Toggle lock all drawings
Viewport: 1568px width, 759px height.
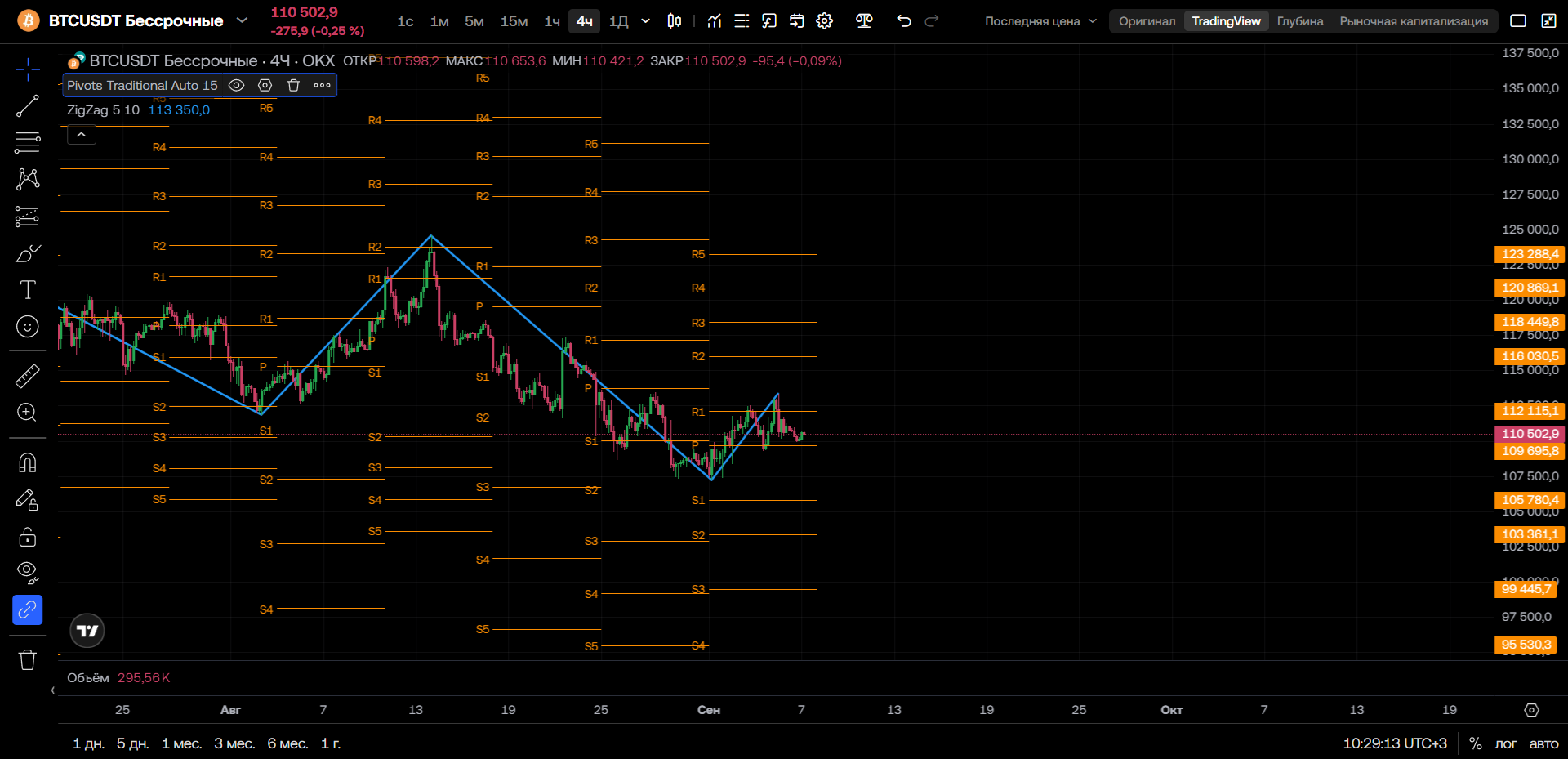point(28,537)
